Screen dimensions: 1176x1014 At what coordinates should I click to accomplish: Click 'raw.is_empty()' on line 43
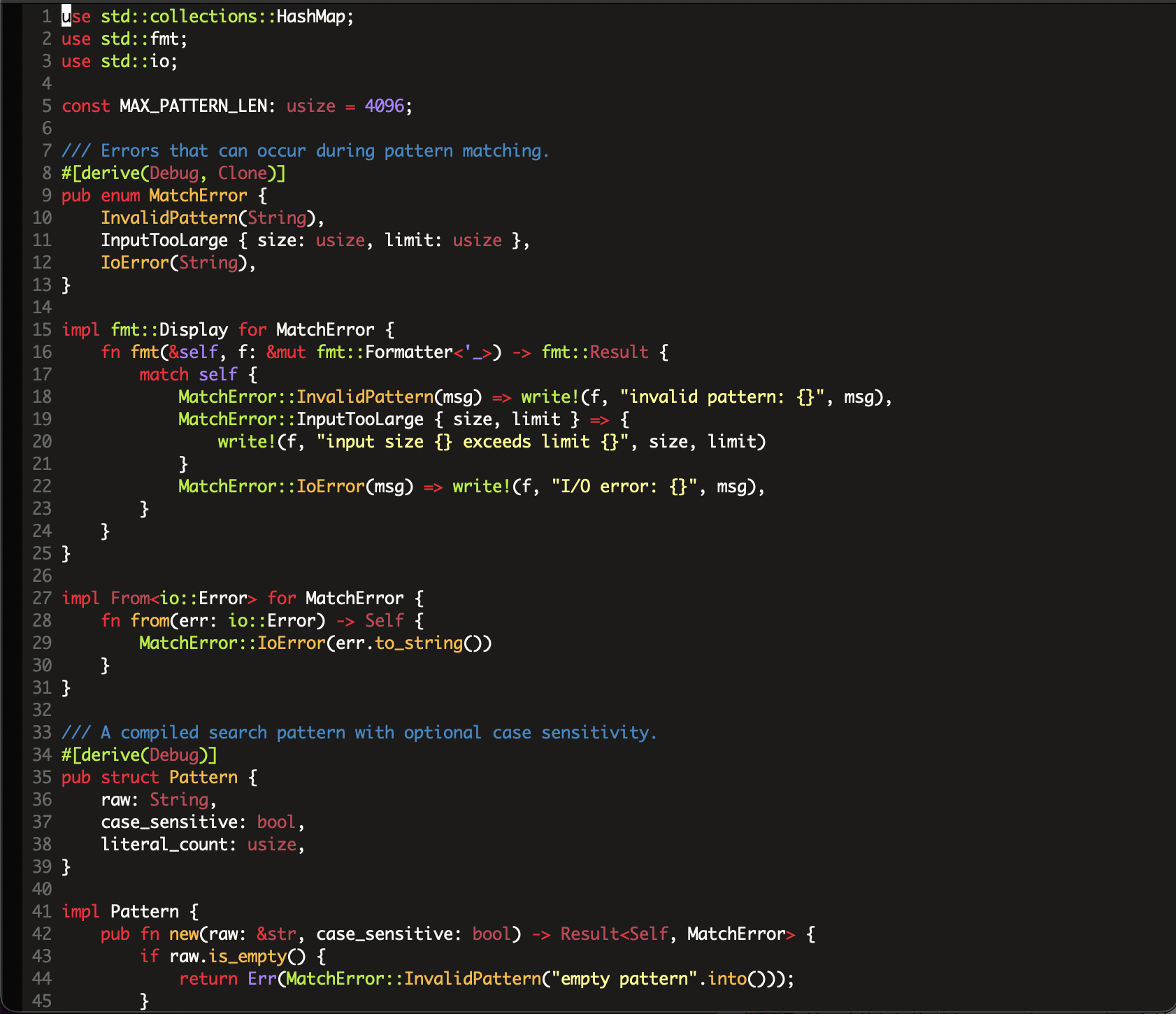(x=237, y=956)
